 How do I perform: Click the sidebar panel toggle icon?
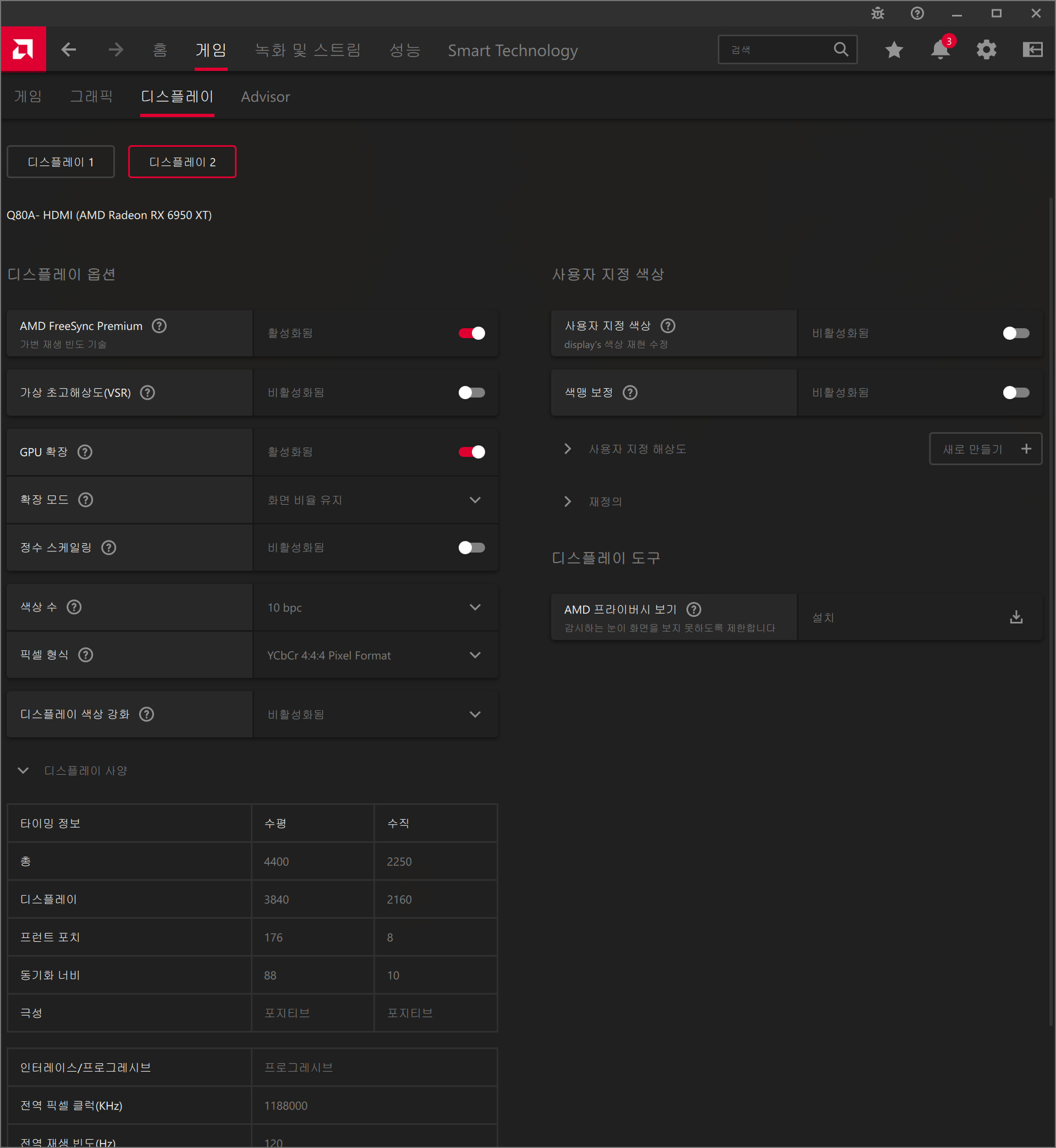coord(1032,49)
